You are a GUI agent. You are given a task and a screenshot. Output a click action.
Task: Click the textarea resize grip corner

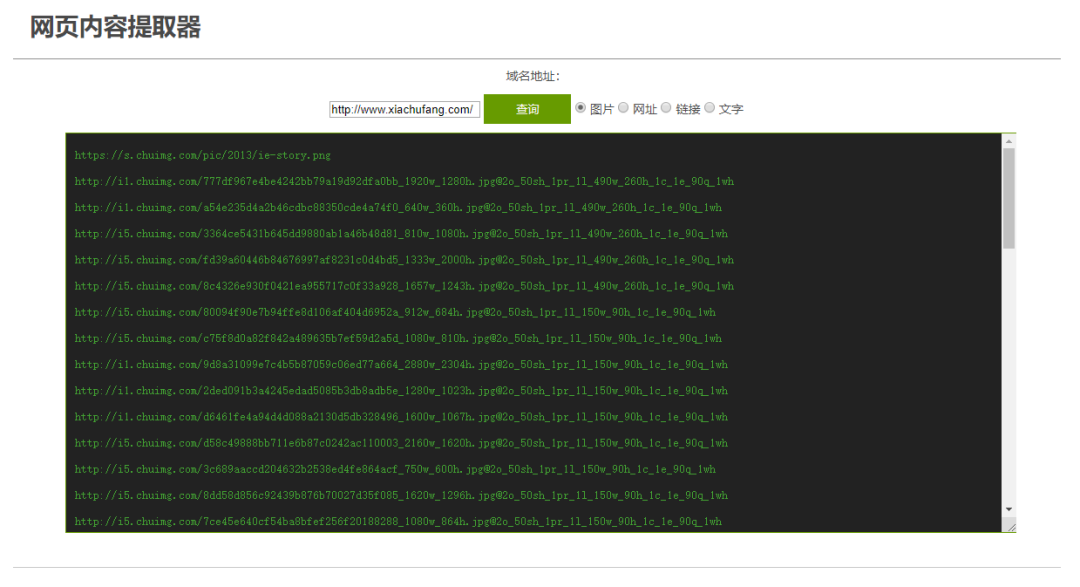coord(1010,526)
